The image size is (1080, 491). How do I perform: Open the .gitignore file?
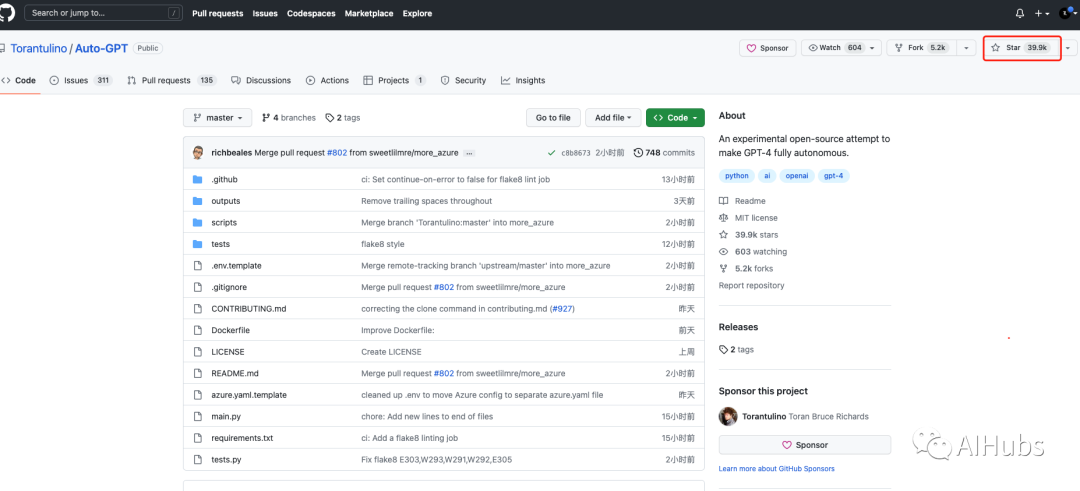tap(228, 287)
